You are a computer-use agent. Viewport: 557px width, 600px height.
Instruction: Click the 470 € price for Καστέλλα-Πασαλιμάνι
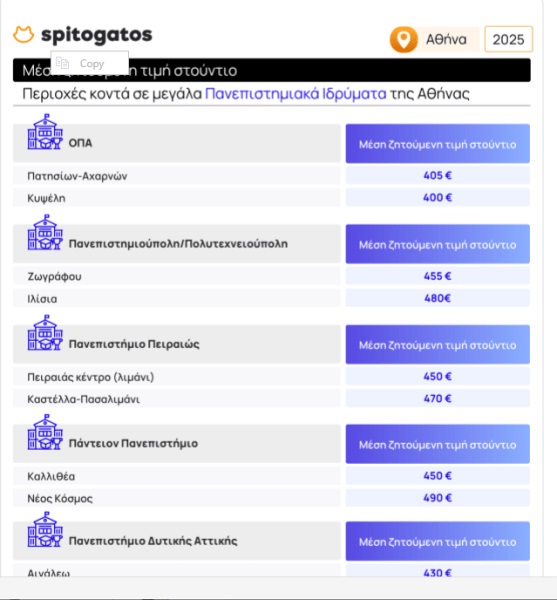pos(438,399)
